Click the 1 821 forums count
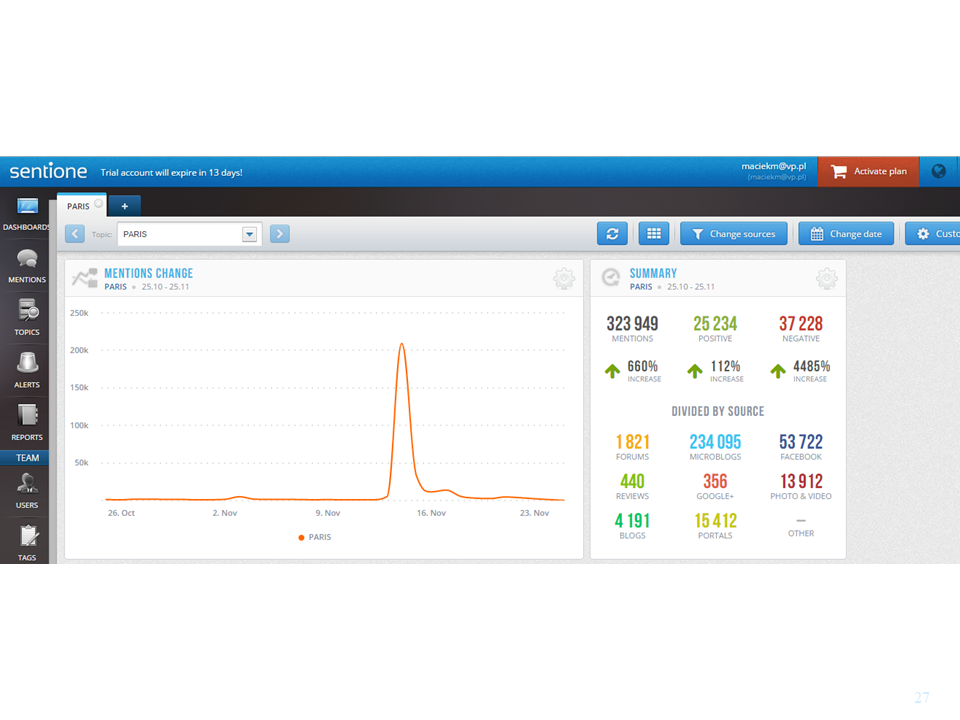Image resolution: width=960 pixels, height=720 pixels. 632,441
